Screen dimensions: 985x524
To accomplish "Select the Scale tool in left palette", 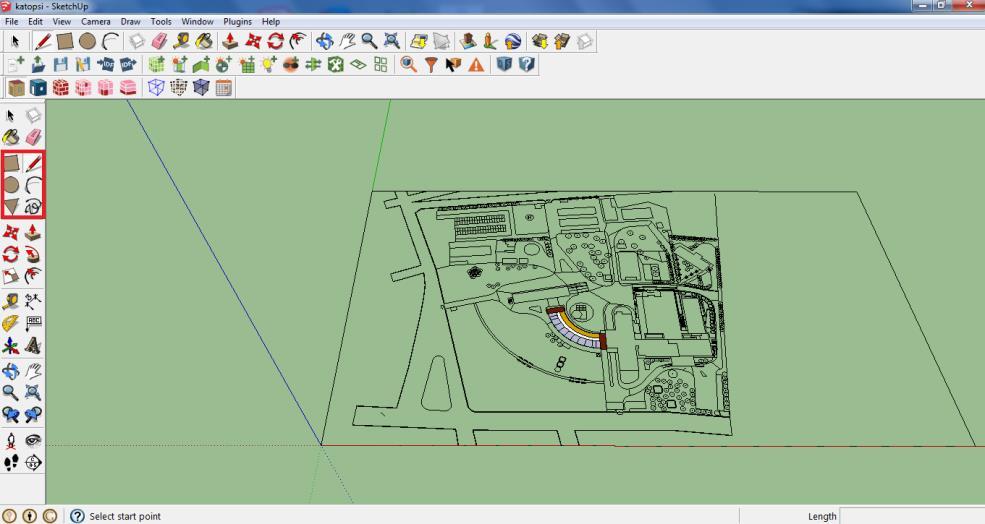I will 11,276.
